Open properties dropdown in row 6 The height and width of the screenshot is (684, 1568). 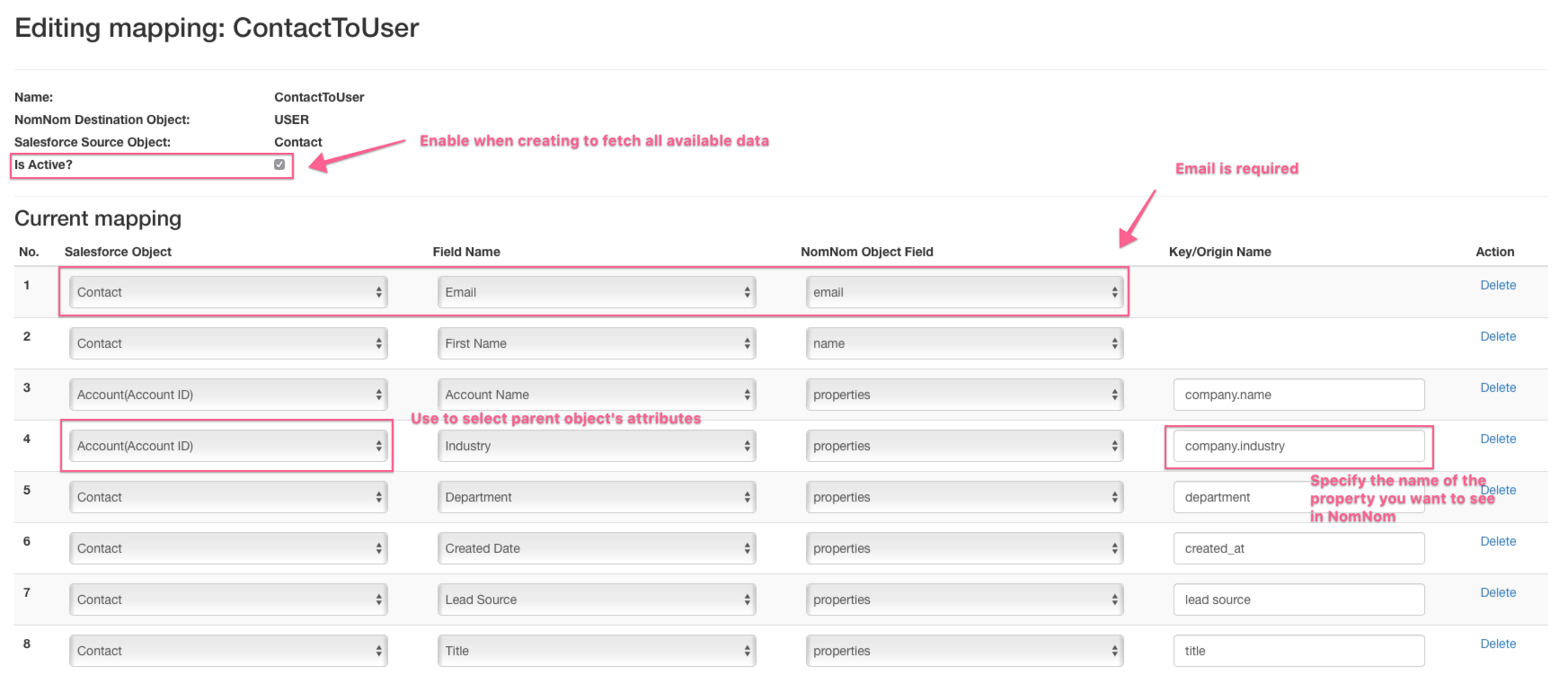pos(964,548)
